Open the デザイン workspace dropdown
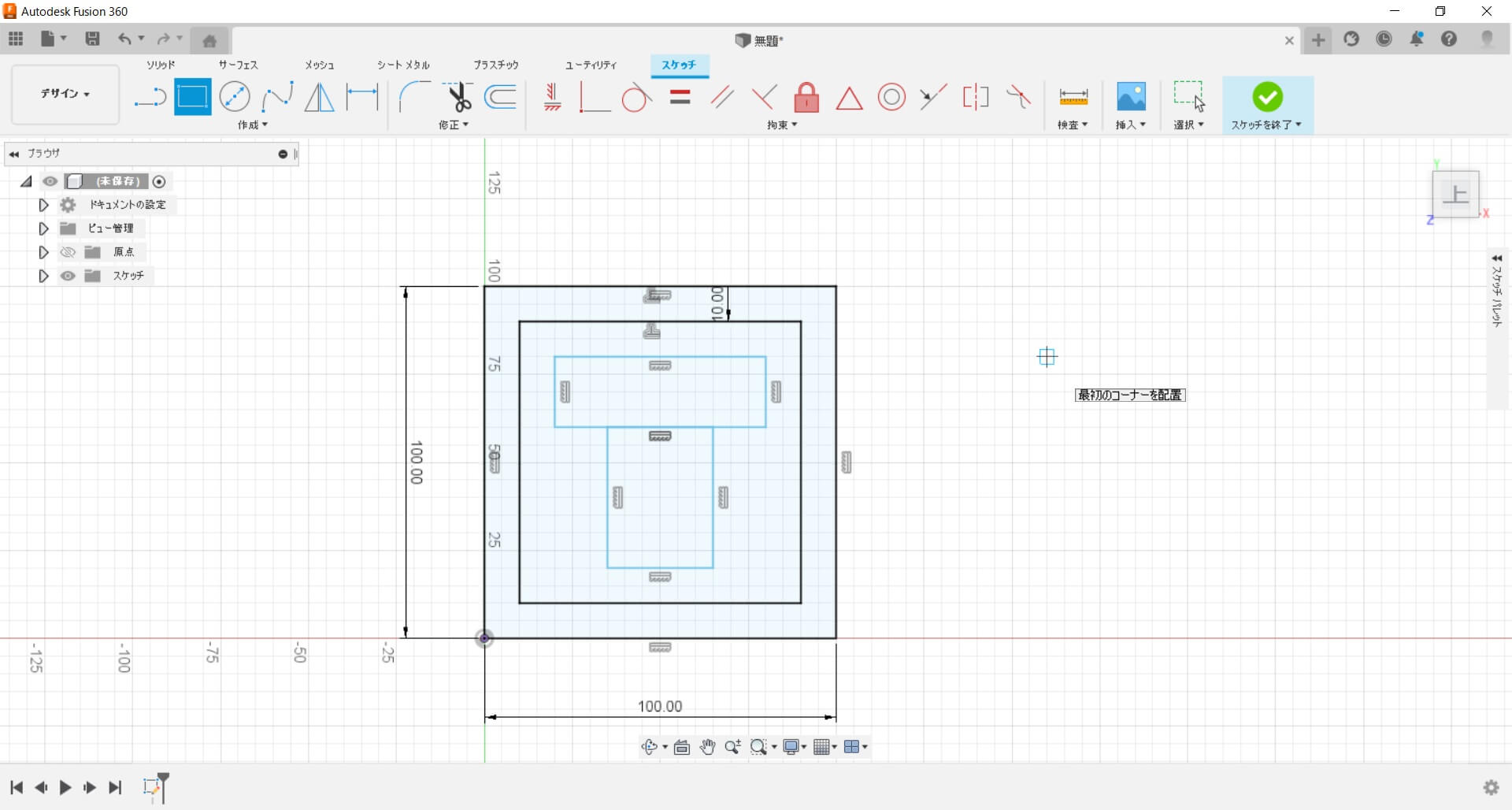The height and width of the screenshot is (810, 1512). [65, 94]
